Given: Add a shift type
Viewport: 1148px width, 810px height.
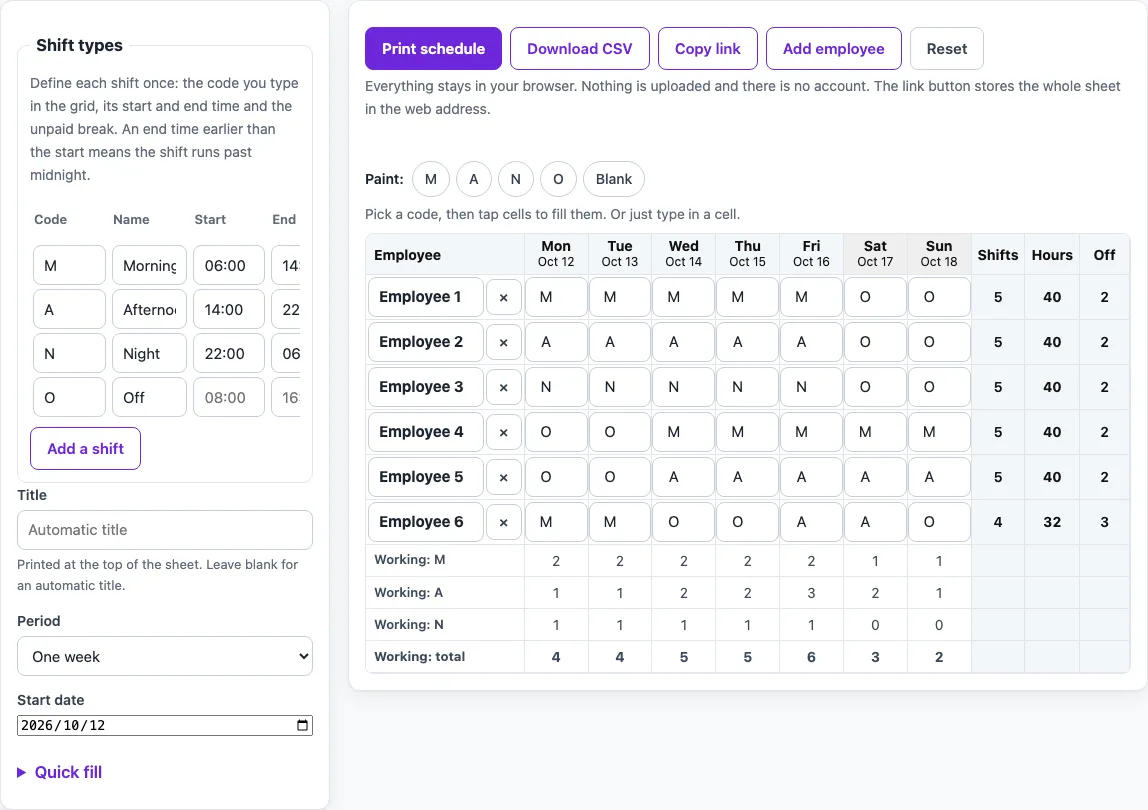Looking at the screenshot, I should tap(86, 448).
